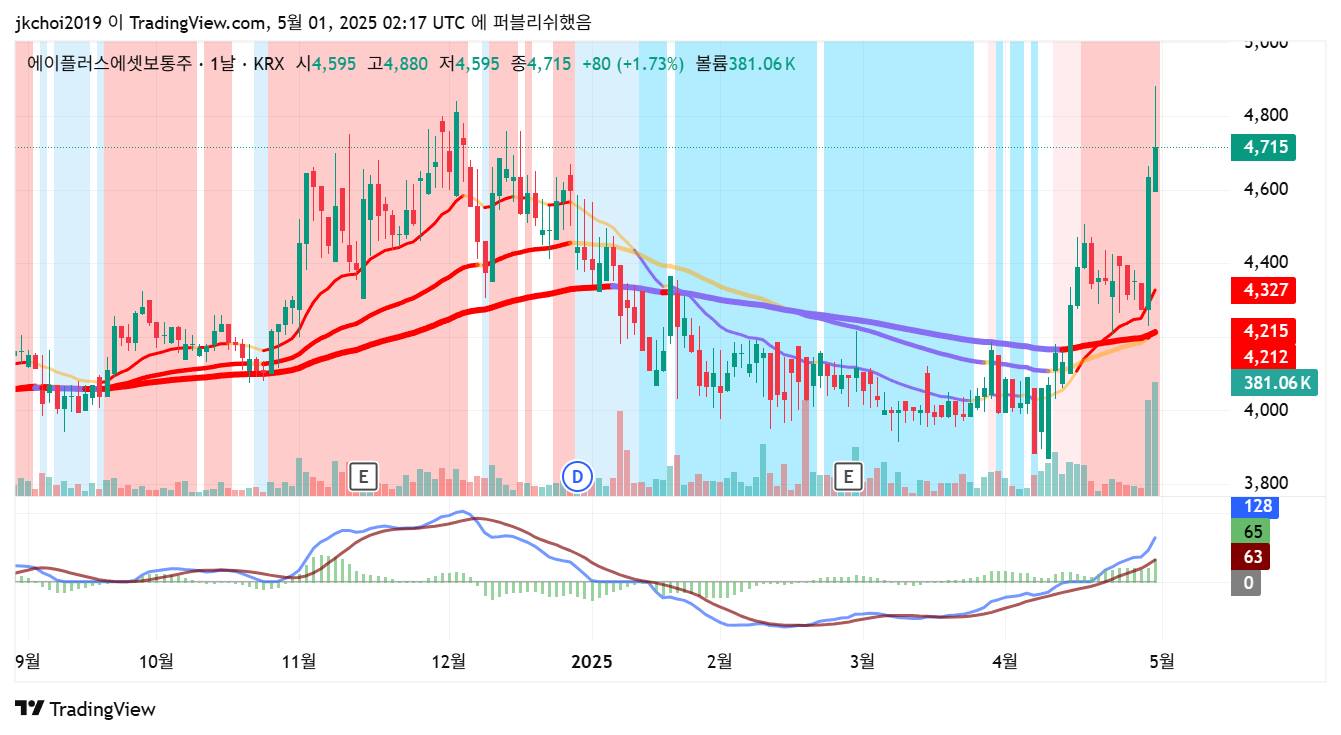The width and height of the screenshot is (1341, 735).
Task: Click the low value 저4,595
Action: coord(469,64)
